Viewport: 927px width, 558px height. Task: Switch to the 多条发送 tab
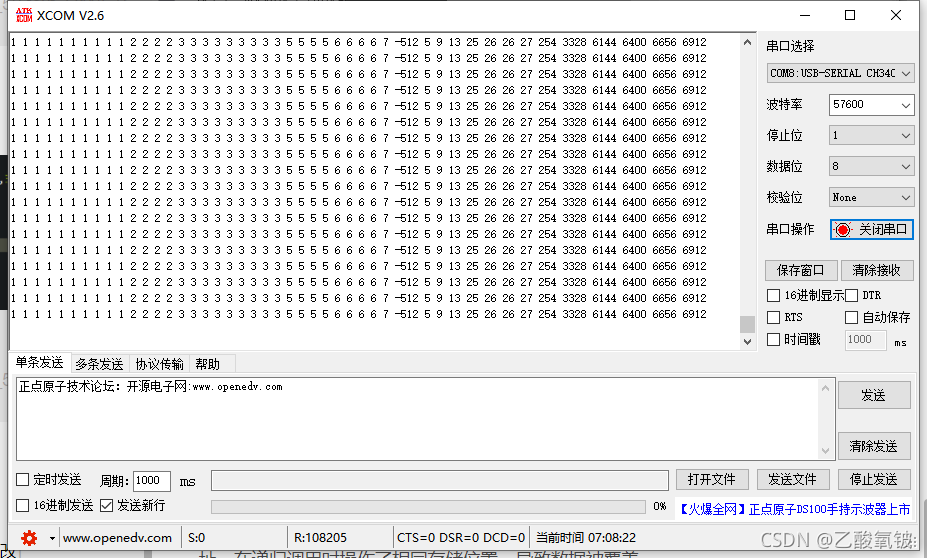pos(99,364)
